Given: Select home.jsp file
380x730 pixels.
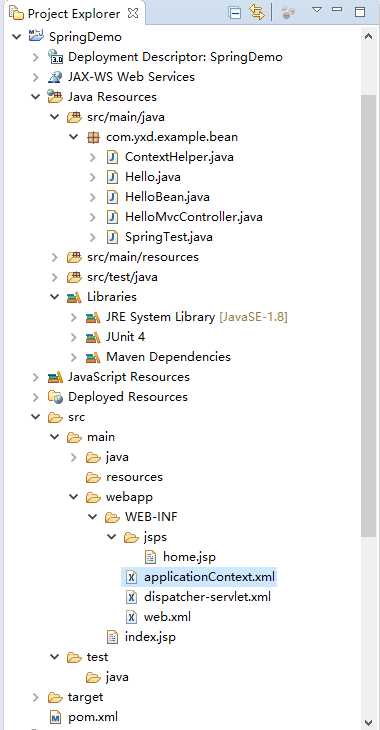Looking at the screenshot, I should [x=189, y=557].
